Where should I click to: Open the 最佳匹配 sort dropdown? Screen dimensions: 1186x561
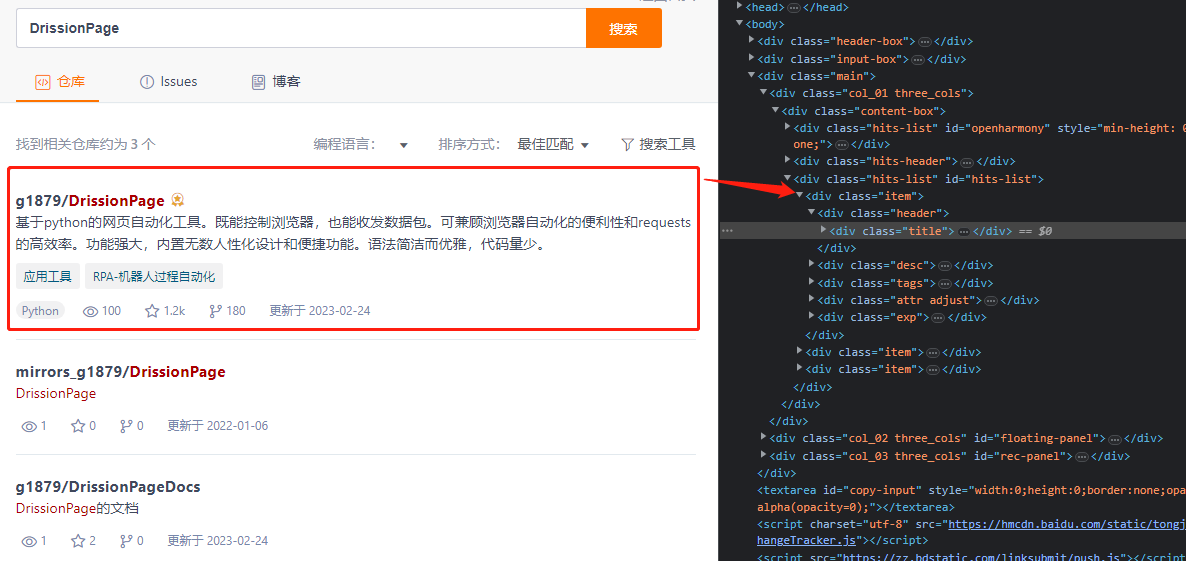pyautogui.click(x=553, y=144)
